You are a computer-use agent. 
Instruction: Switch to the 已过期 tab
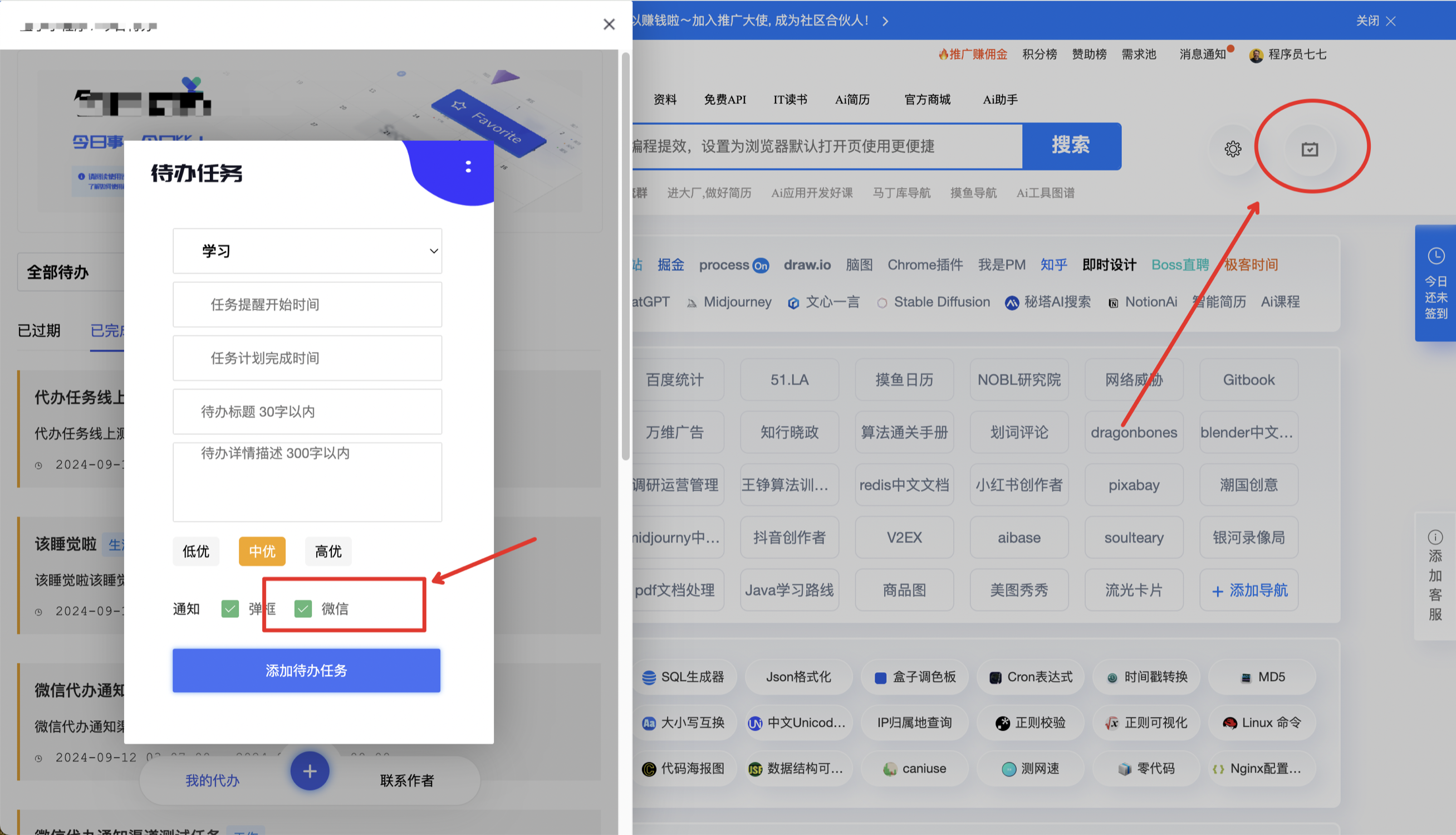[39, 330]
